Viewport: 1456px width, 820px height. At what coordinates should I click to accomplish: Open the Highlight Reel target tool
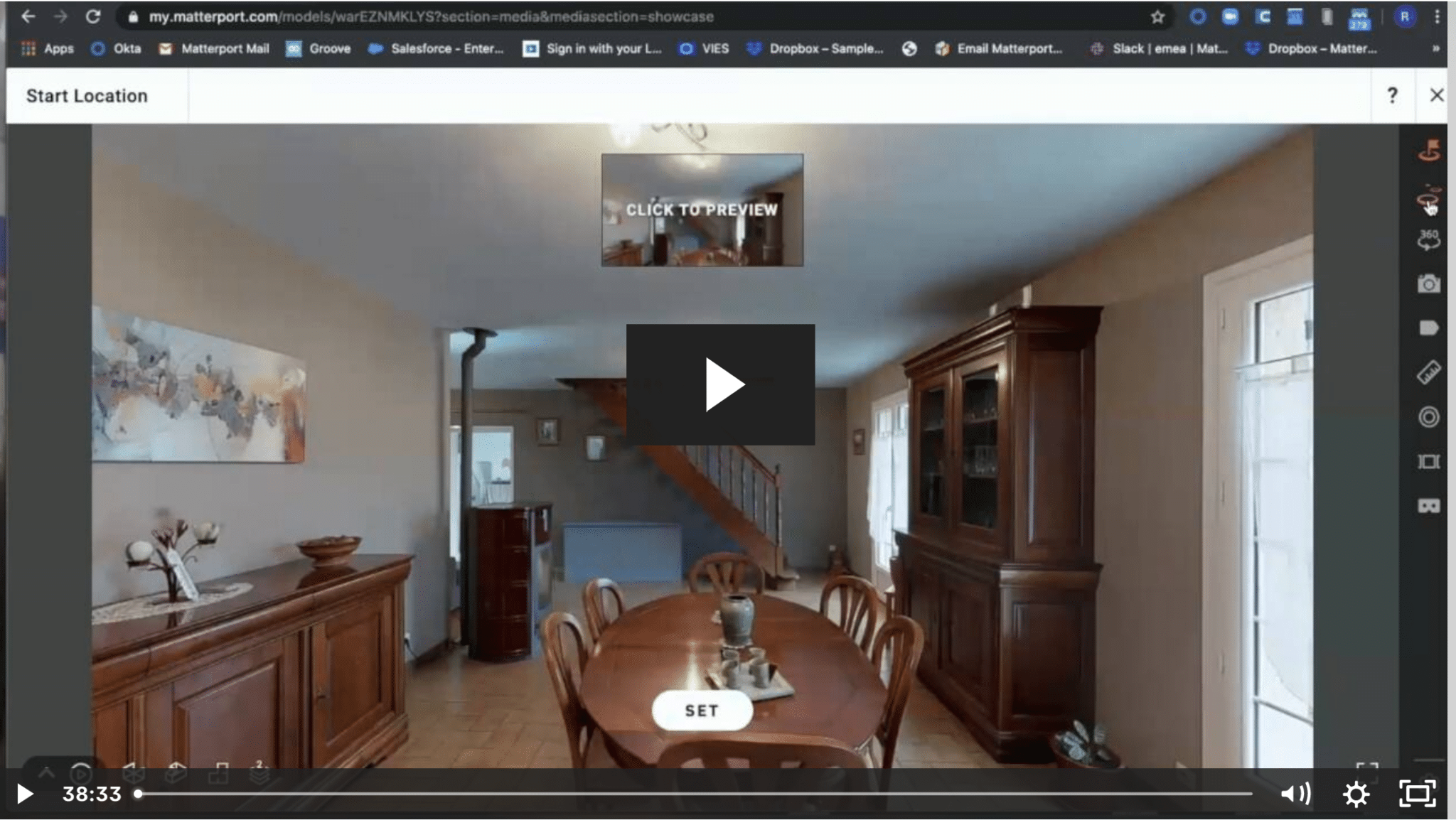1428,416
